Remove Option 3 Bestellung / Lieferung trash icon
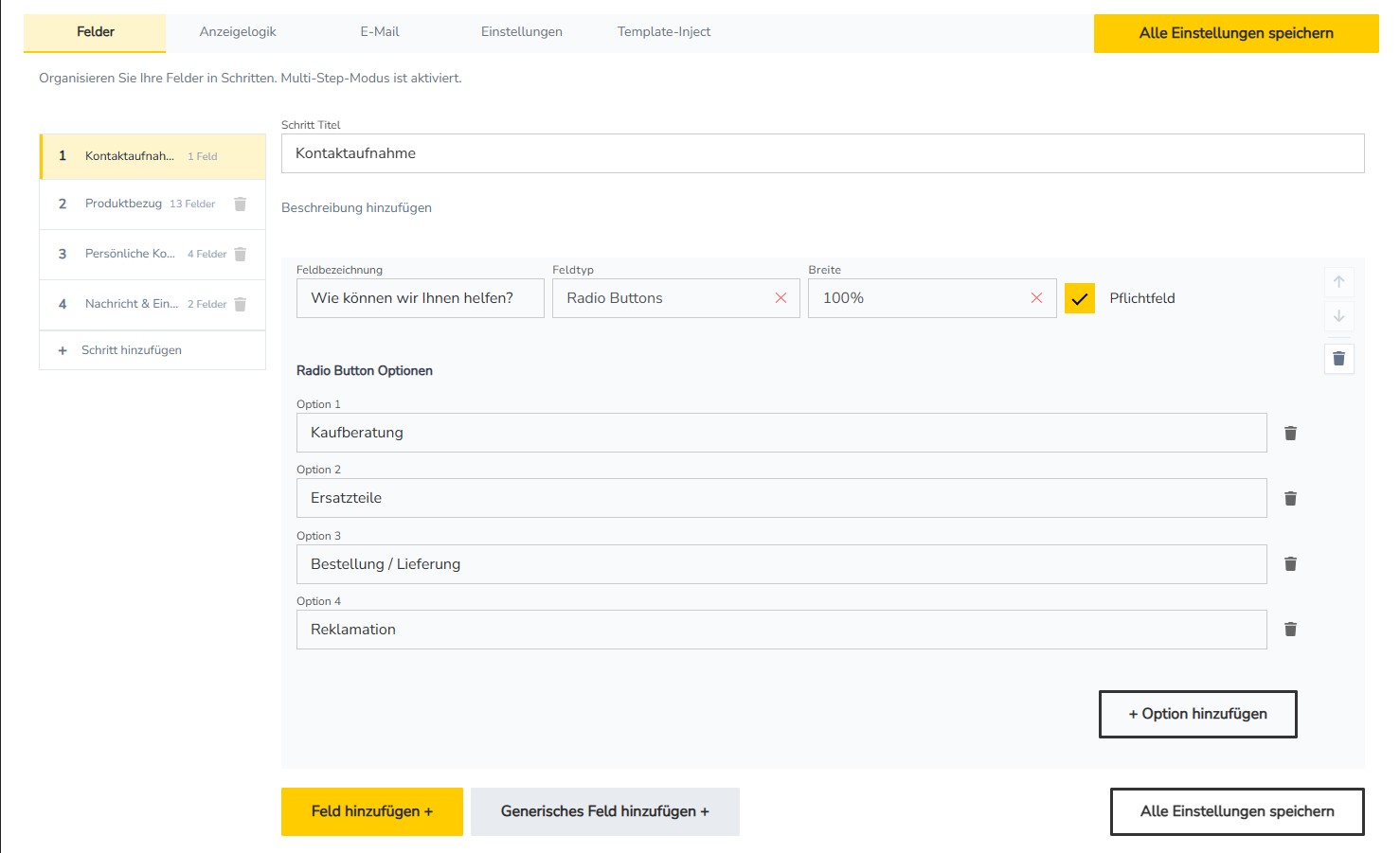Image resolution: width=1400 pixels, height=853 pixels. (x=1290, y=563)
